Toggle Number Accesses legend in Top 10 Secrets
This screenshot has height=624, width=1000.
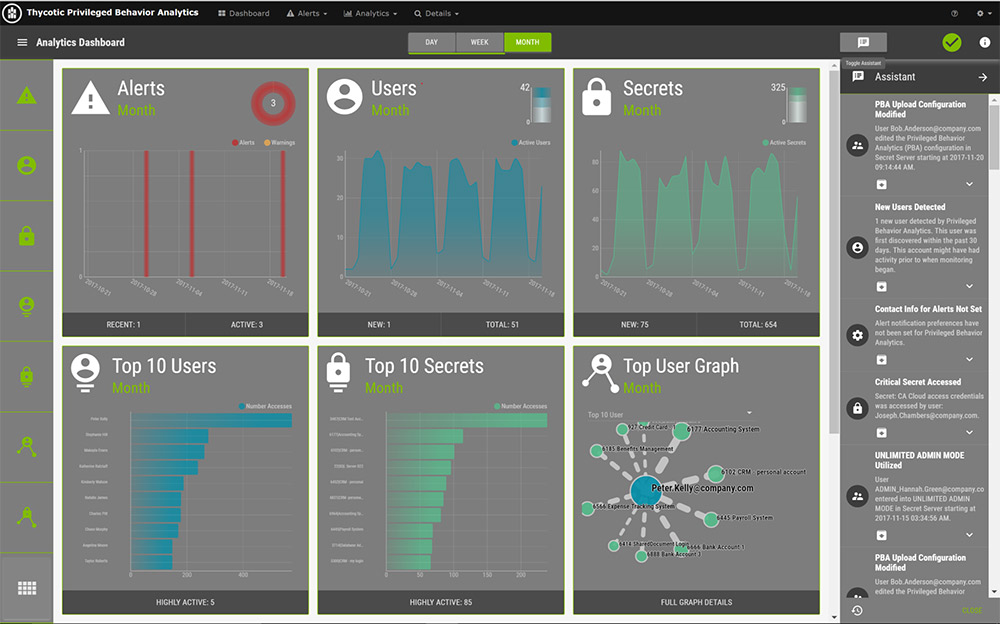520,406
